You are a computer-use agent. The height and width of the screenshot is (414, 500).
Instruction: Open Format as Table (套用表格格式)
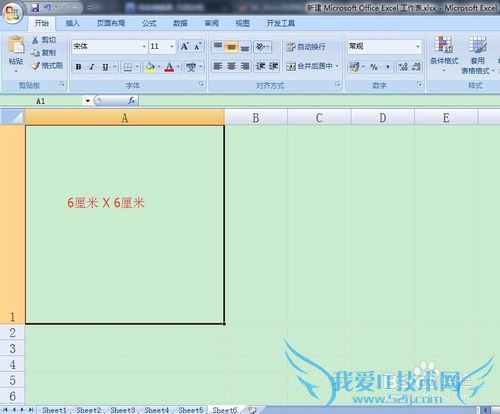[477, 55]
